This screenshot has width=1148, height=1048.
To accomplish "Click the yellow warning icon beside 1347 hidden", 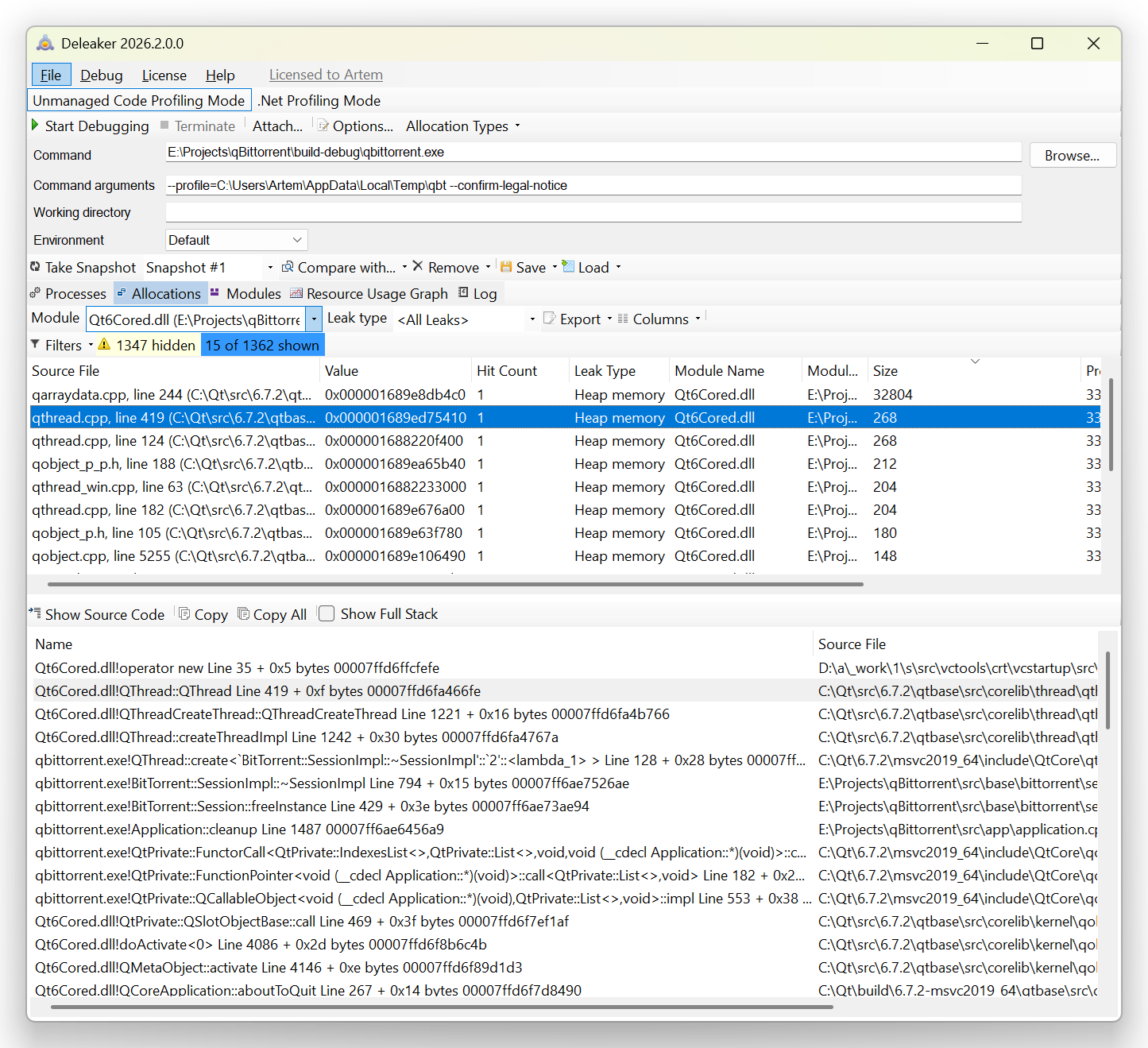I will pyautogui.click(x=104, y=344).
